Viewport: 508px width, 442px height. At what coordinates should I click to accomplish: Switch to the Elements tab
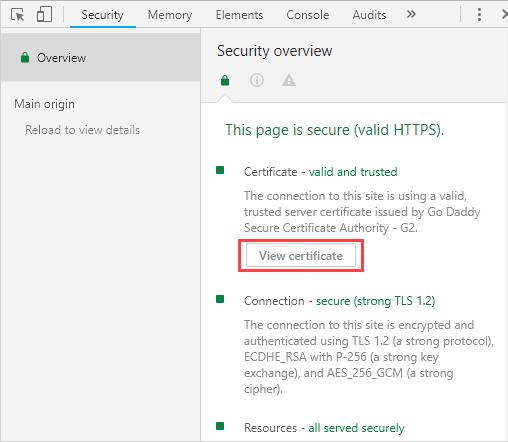point(239,15)
